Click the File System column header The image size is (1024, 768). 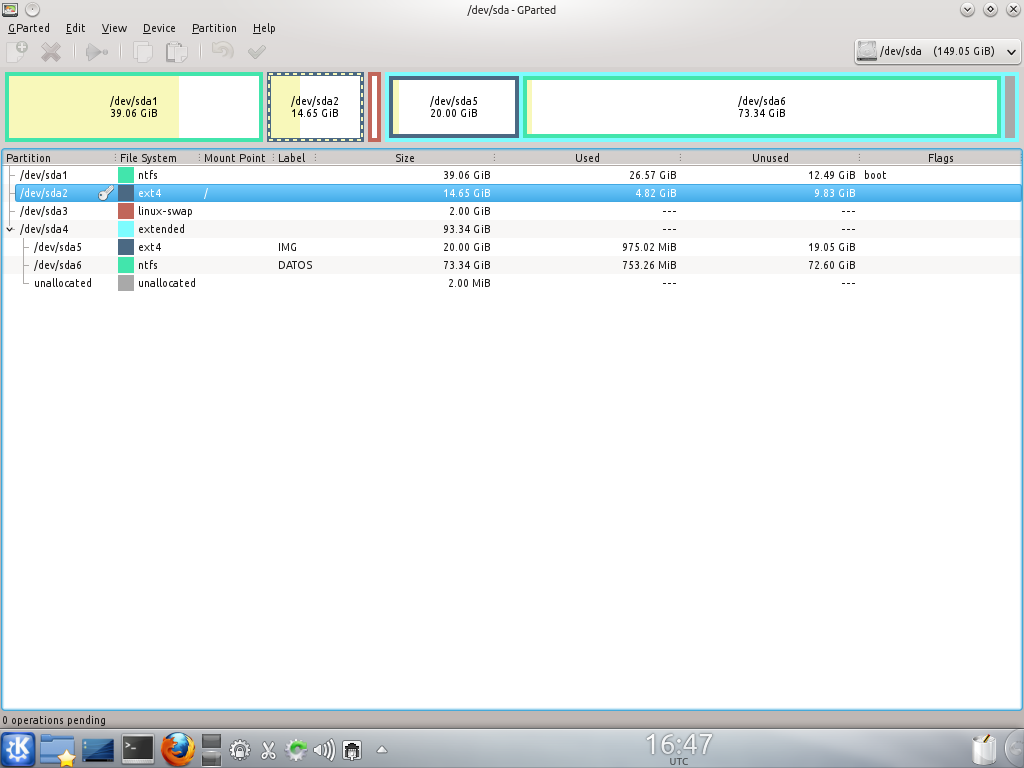point(148,158)
